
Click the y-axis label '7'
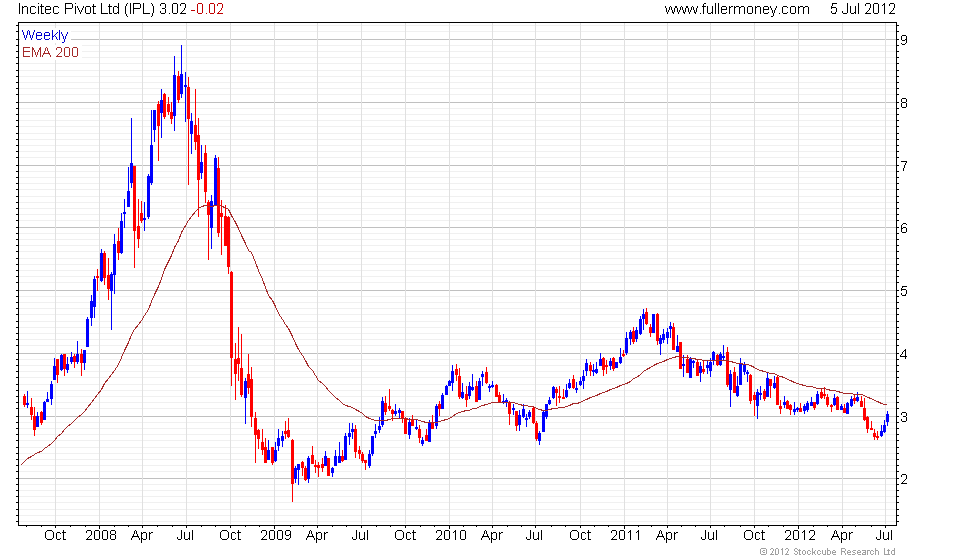point(904,166)
